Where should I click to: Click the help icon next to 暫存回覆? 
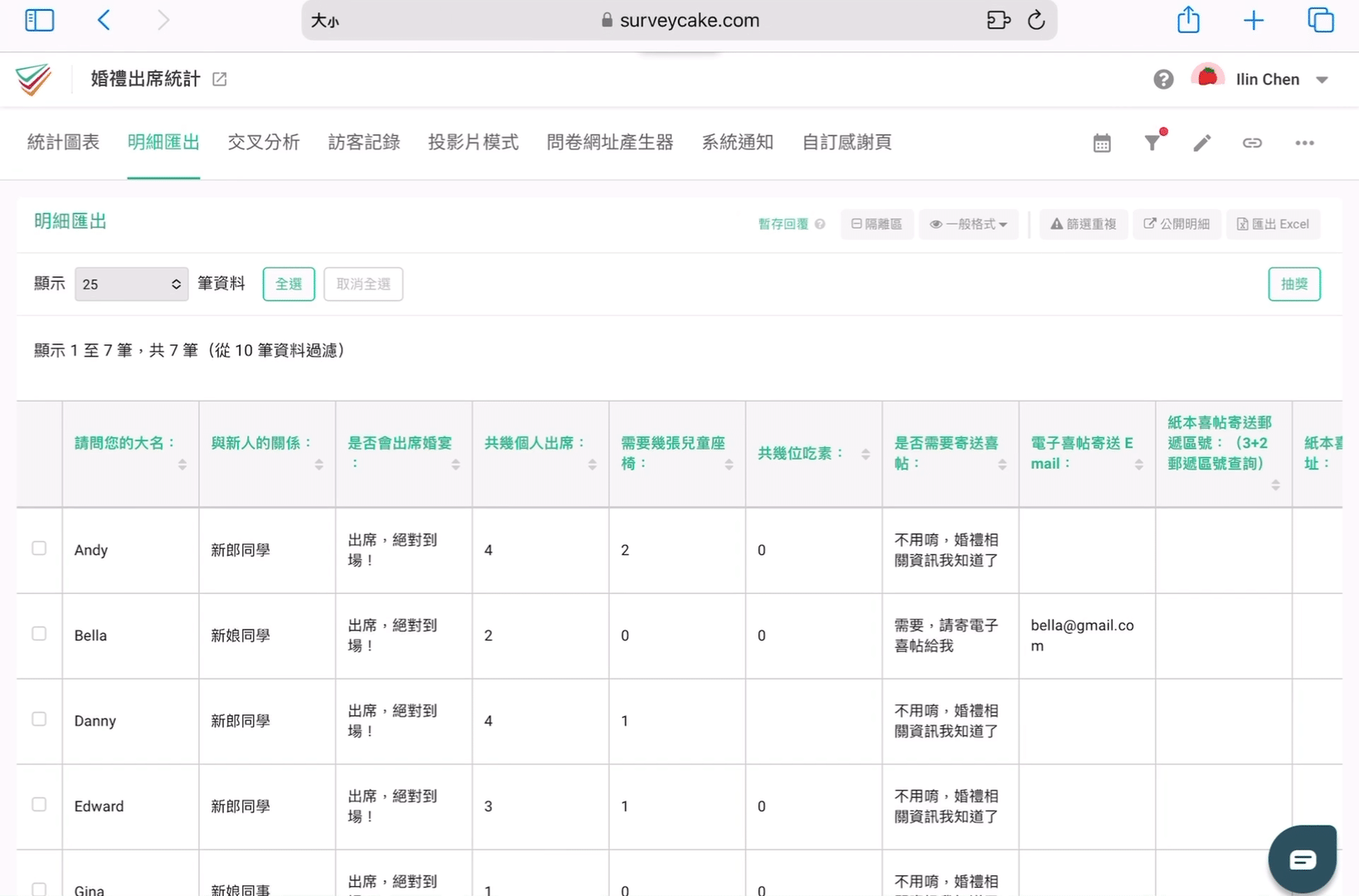click(x=820, y=224)
